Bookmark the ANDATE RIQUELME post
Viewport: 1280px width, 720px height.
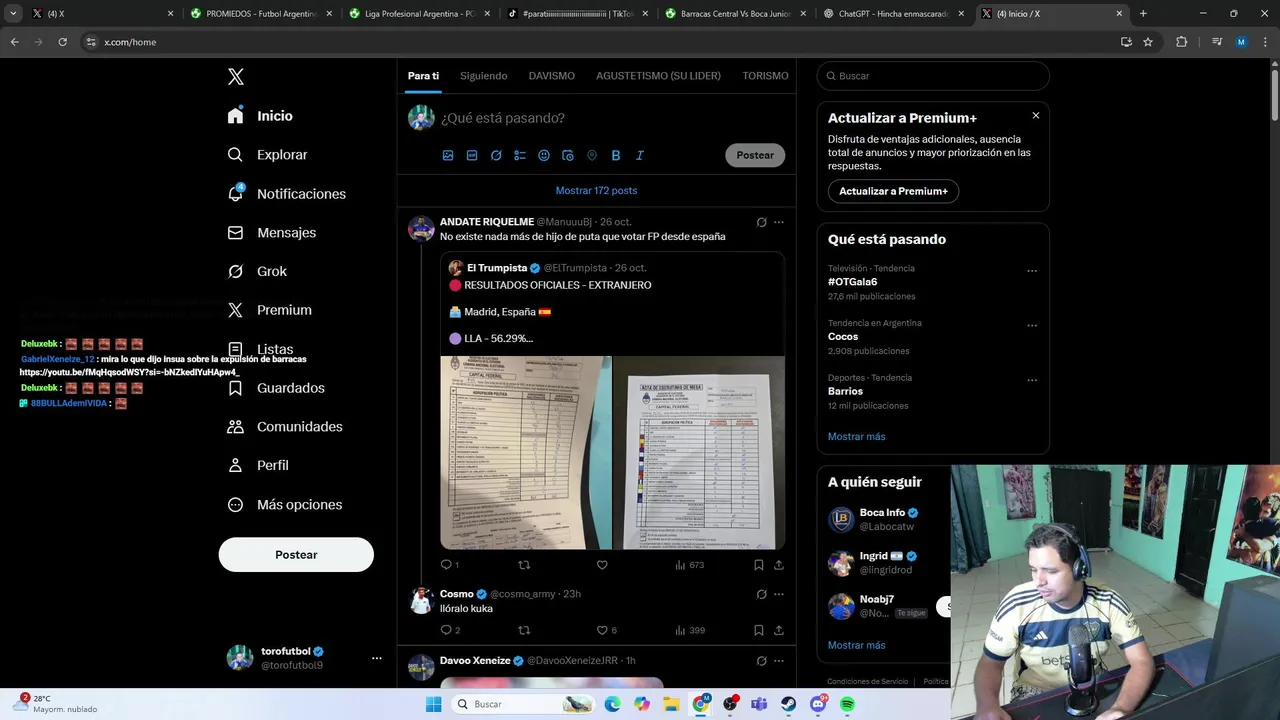pyautogui.click(x=759, y=565)
